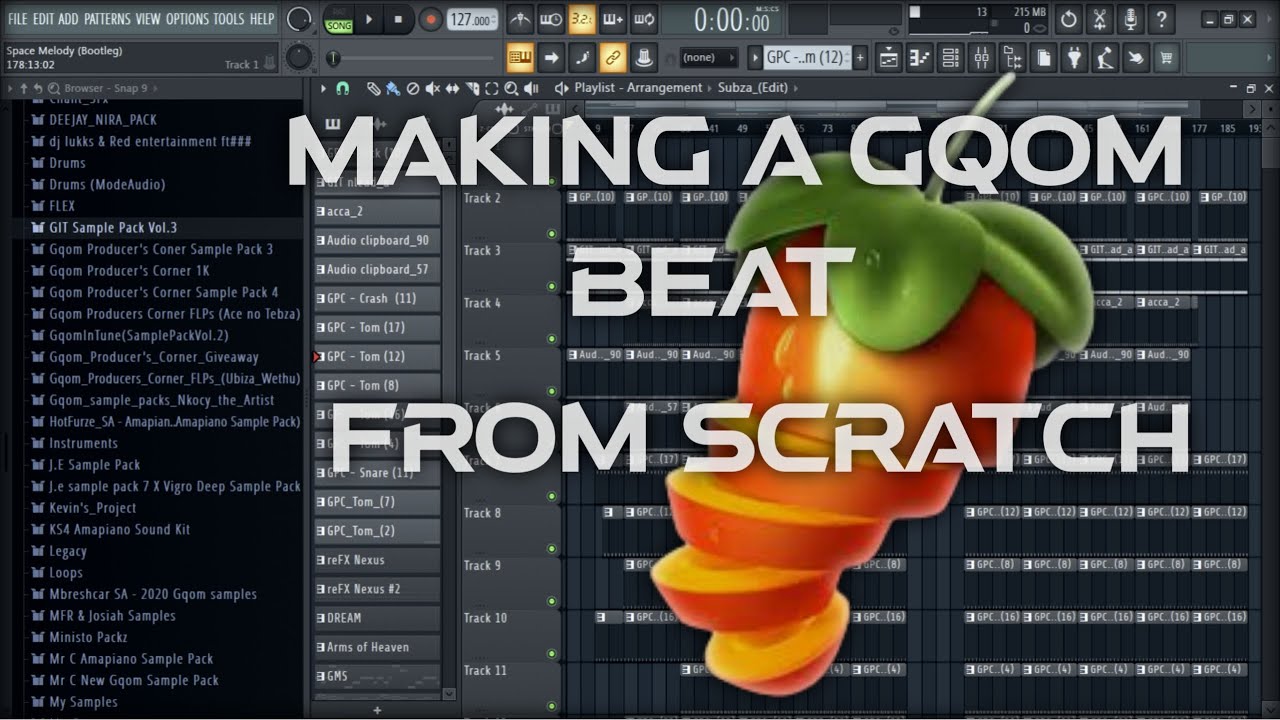Open the Mixer window icon
Viewport: 1280px width, 720px height.
[x=981, y=58]
